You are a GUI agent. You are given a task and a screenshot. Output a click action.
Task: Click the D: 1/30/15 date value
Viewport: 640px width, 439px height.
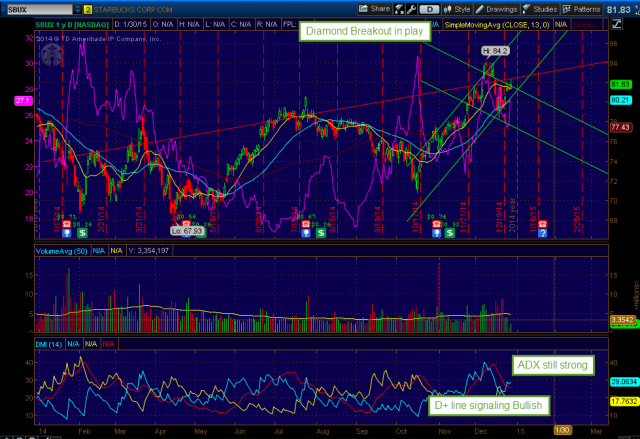131,24
